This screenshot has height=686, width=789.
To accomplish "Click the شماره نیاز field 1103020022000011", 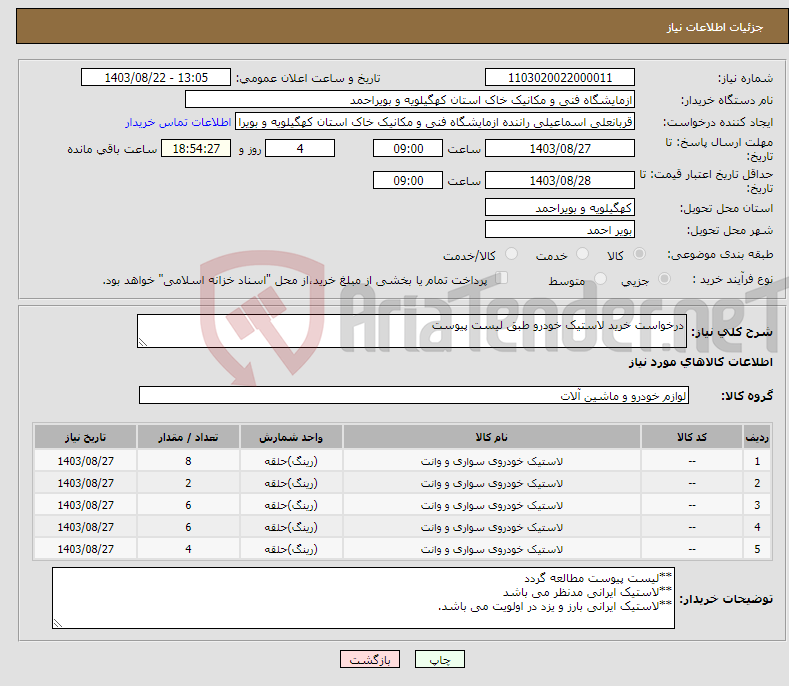I will pos(560,78).
